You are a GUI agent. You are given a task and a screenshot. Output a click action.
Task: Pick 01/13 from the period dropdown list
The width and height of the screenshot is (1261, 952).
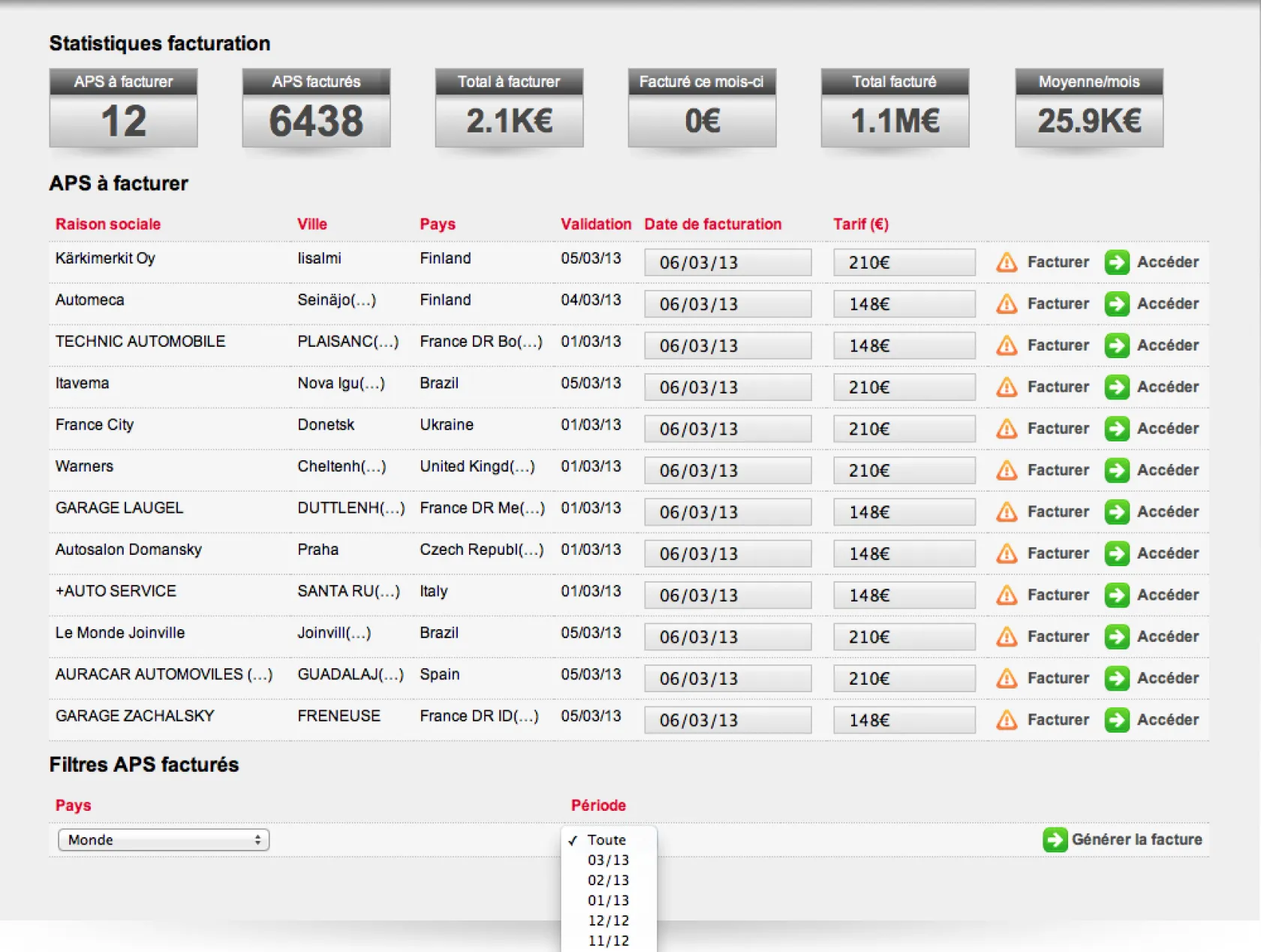tap(608, 900)
